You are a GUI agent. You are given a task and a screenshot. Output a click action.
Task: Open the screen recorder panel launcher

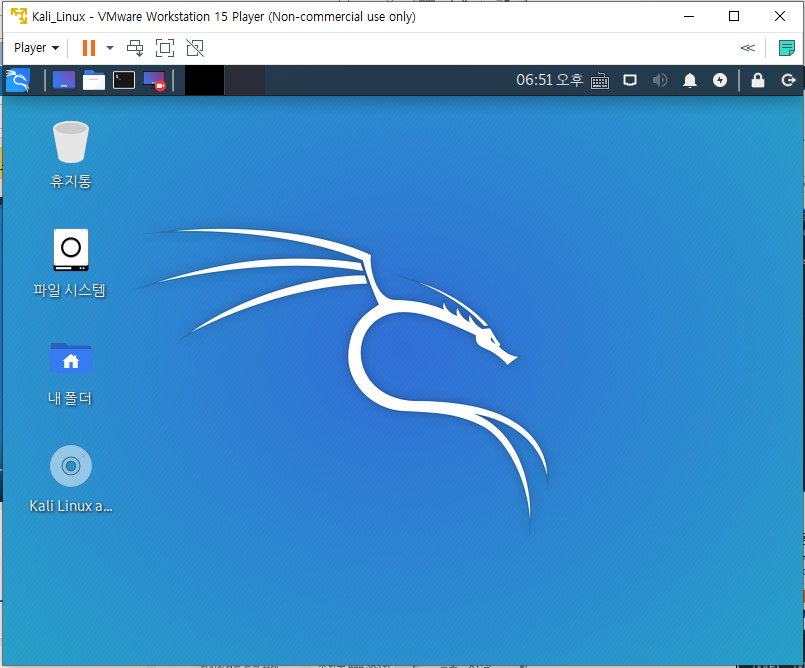[154, 81]
